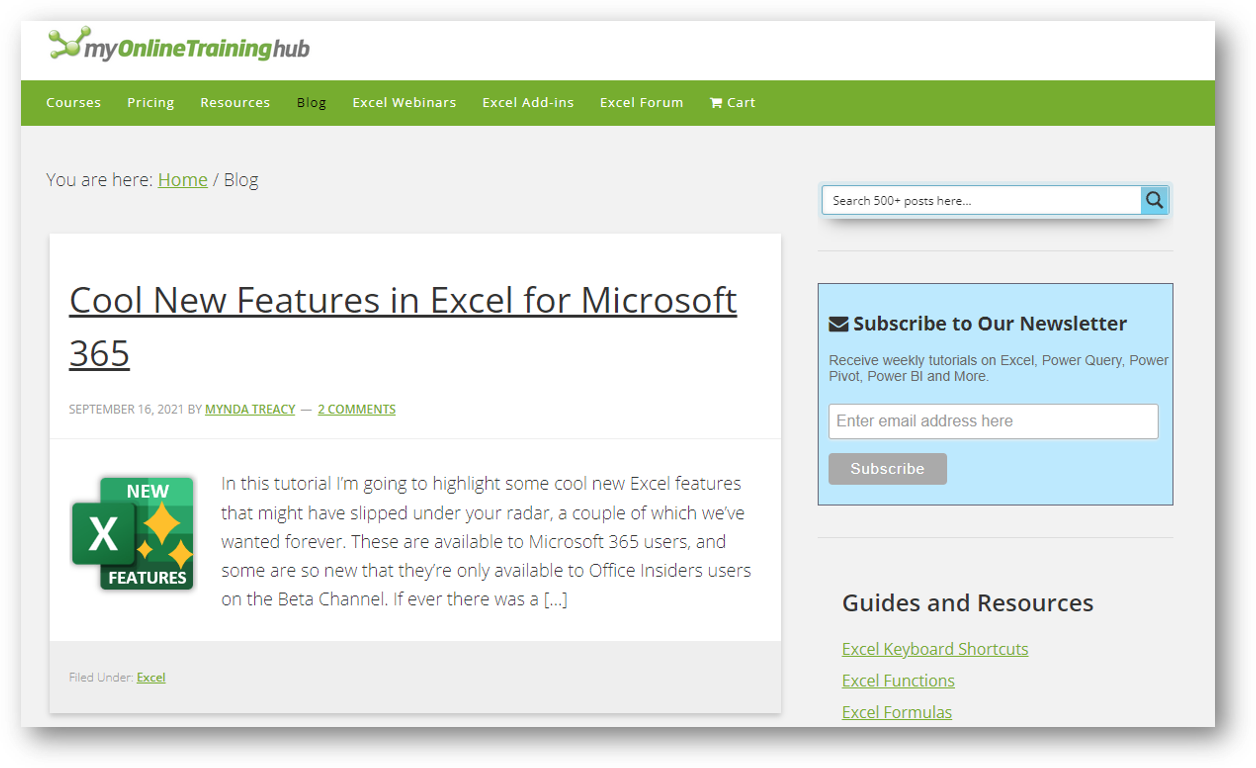1256x768 pixels.
Task: View the 2 COMMENTS link
Action: (x=356, y=409)
